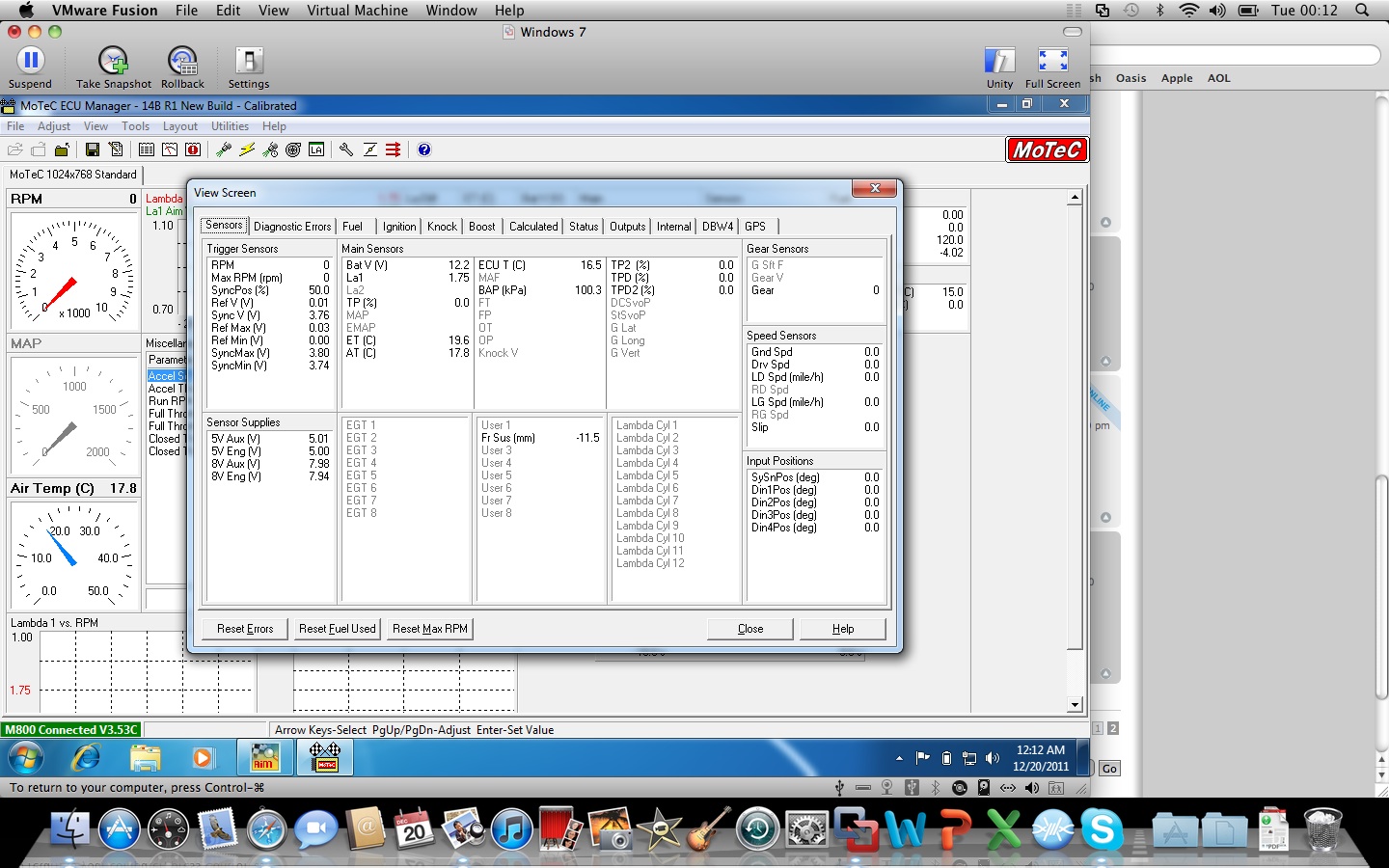The image size is (1389, 868).
Task: Select the GPS tab
Action: point(756,226)
